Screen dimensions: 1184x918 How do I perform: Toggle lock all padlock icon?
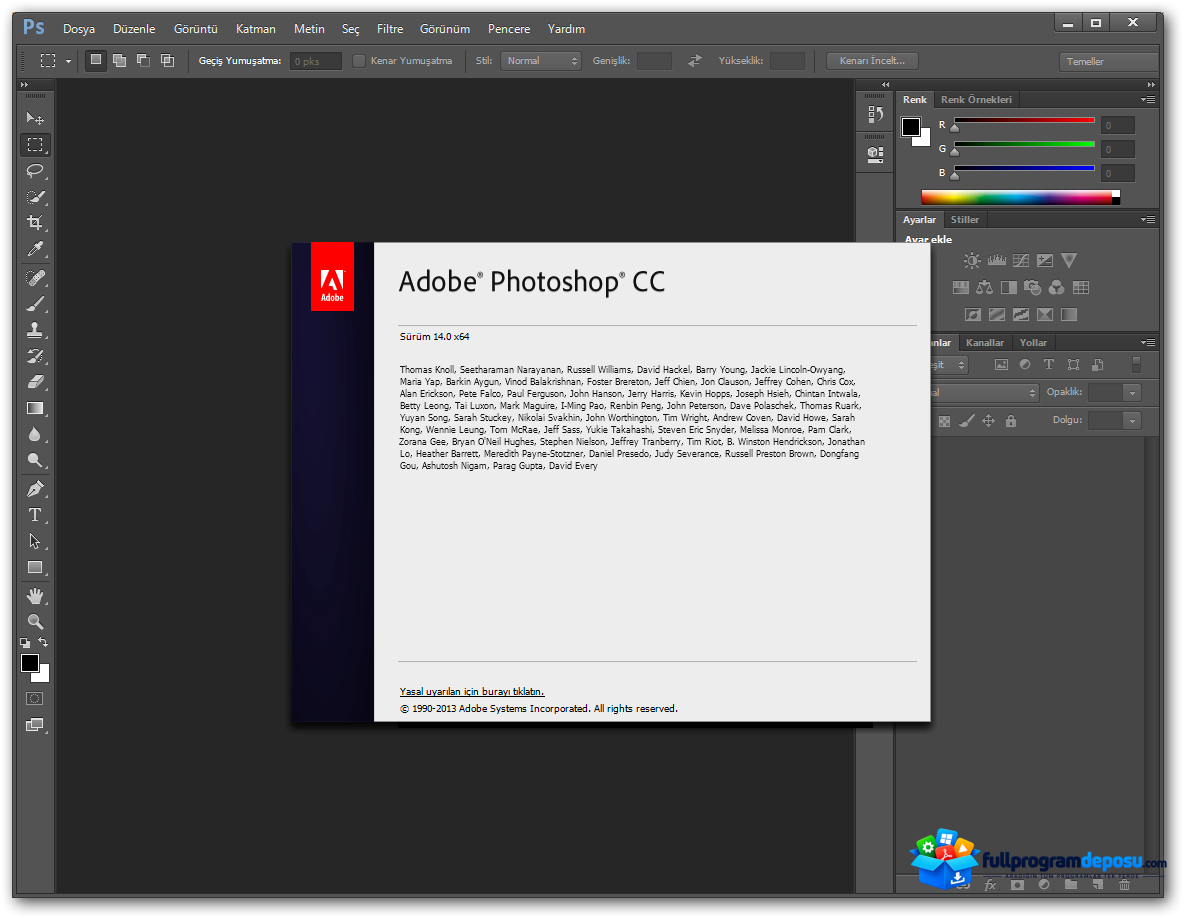click(1011, 421)
